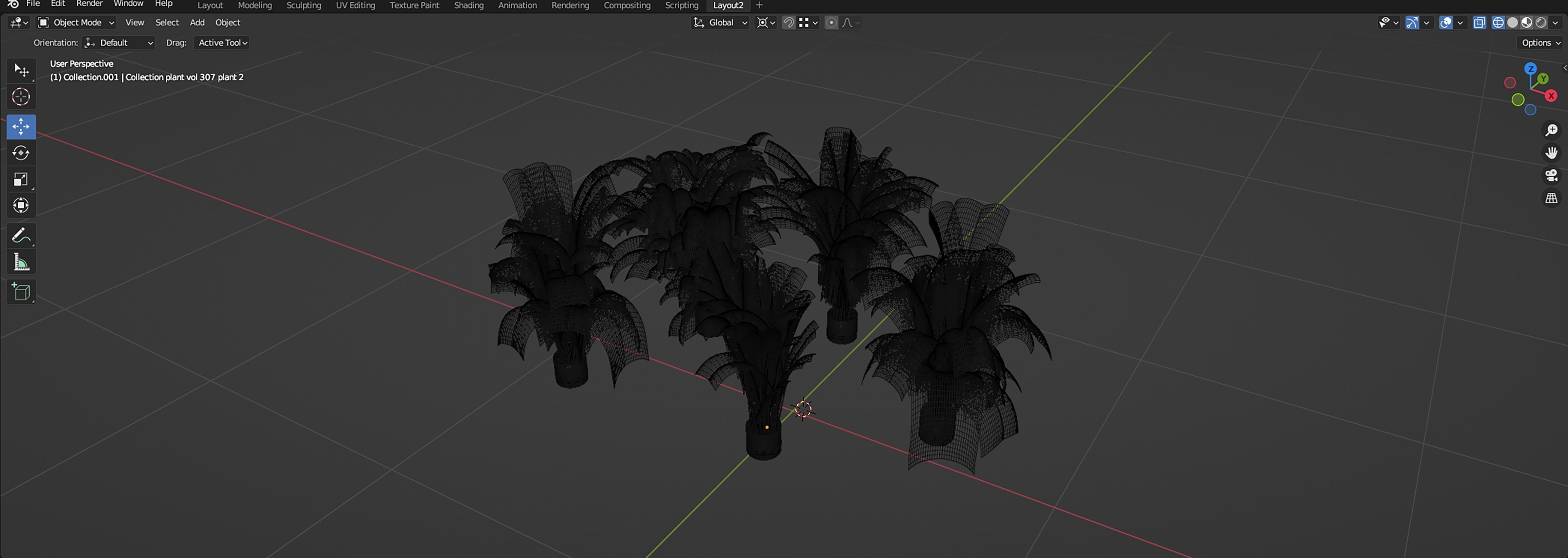Open the File menu

(x=33, y=4)
